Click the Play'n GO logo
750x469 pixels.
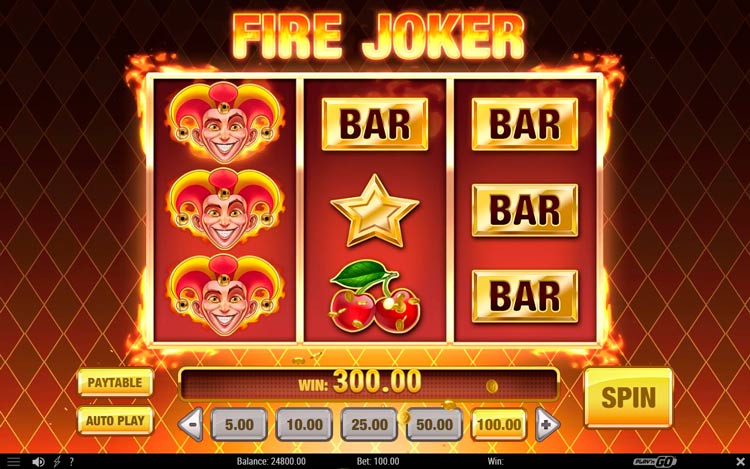(x=655, y=461)
